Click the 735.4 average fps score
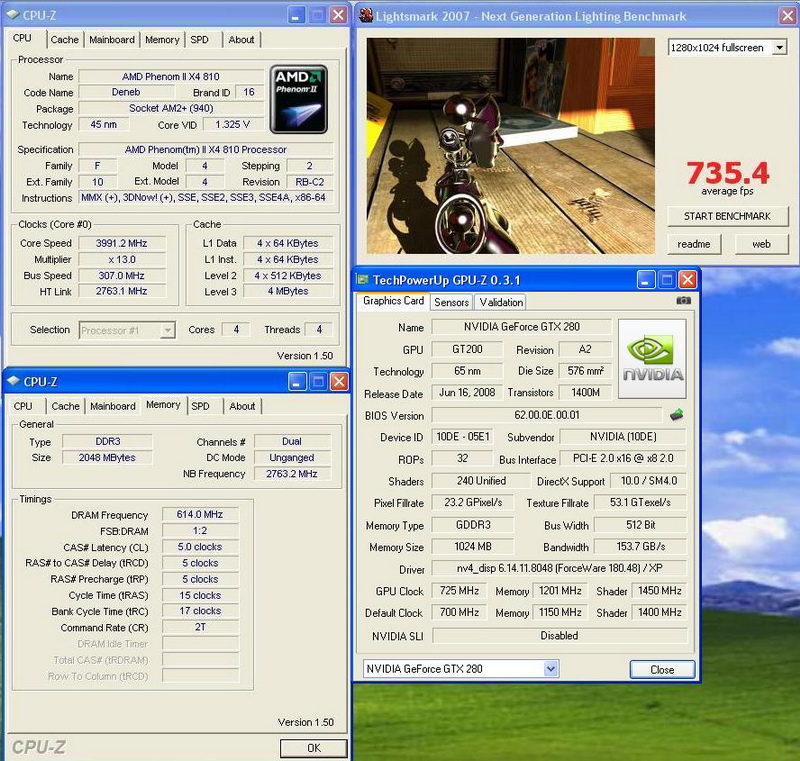This screenshot has height=761, width=800. pyautogui.click(x=727, y=173)
